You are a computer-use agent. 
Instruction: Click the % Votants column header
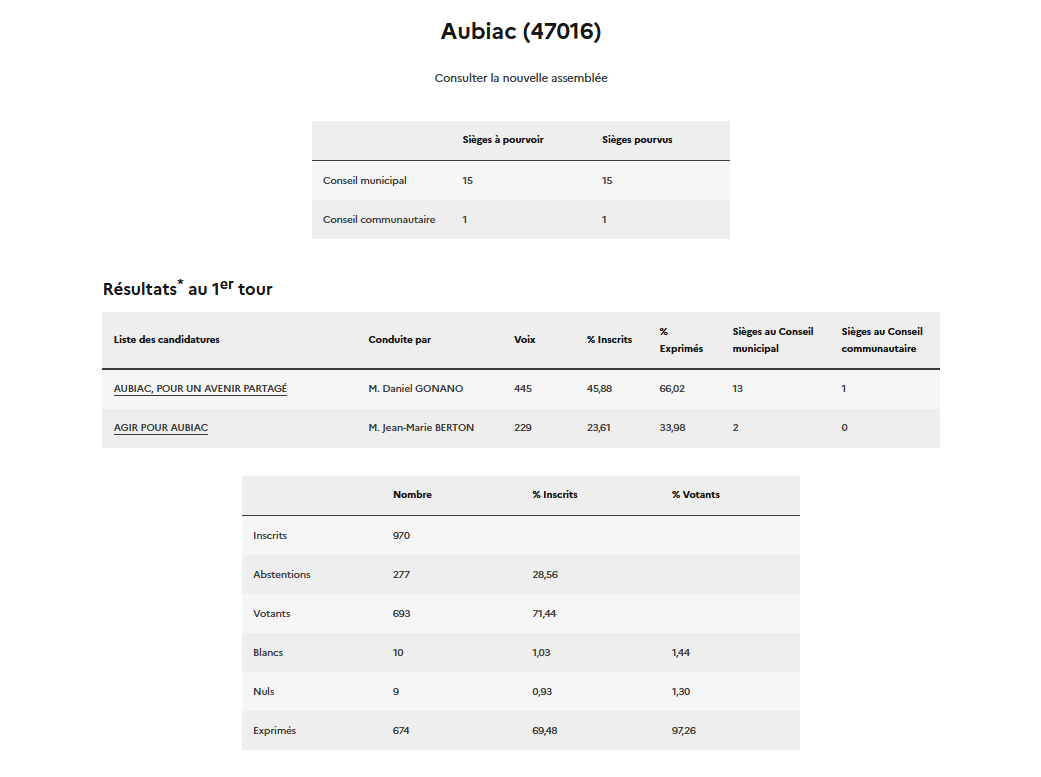coord(695,494)
